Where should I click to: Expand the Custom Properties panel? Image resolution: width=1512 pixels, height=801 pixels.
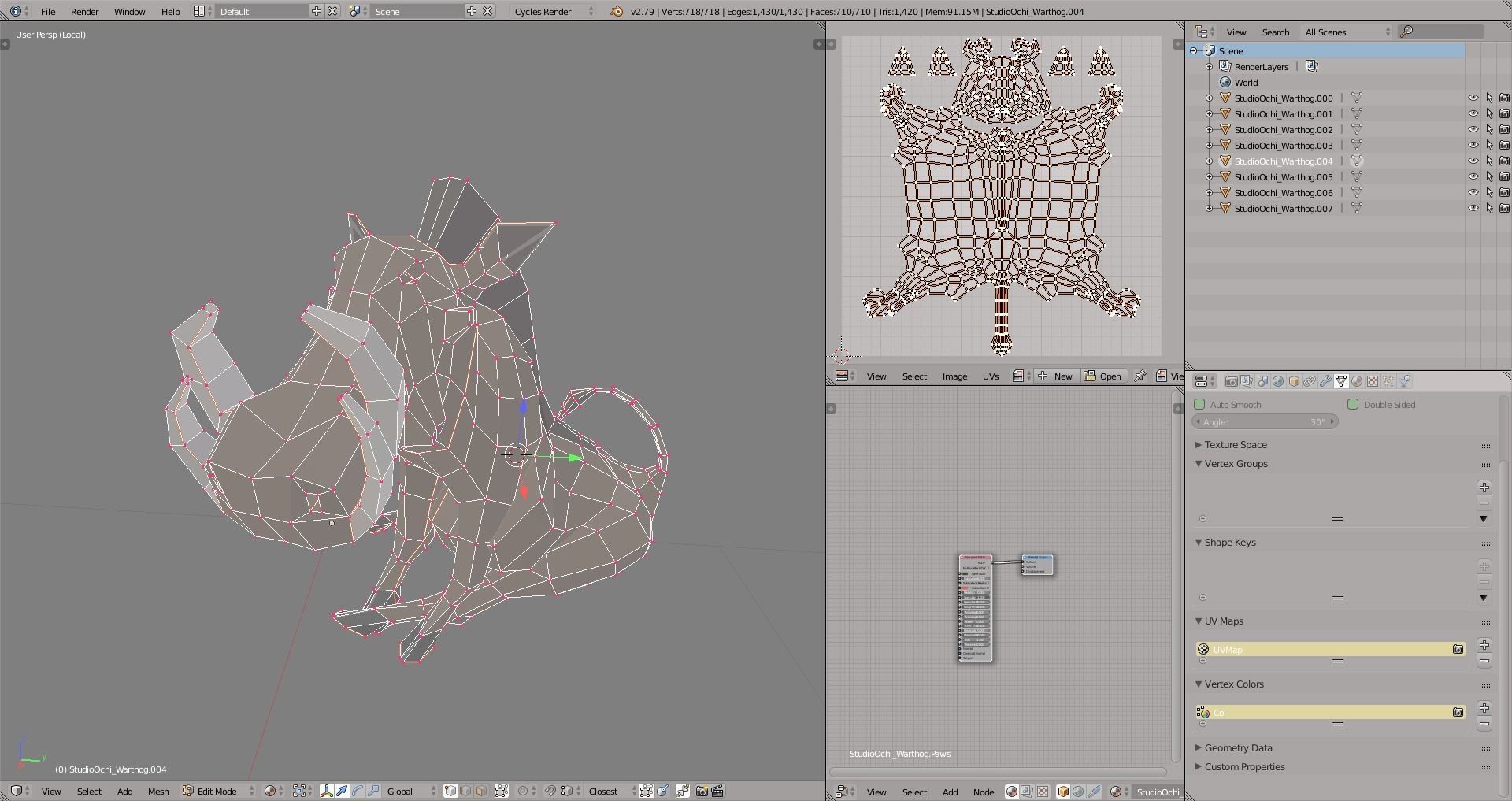(x=1199, y=767)
